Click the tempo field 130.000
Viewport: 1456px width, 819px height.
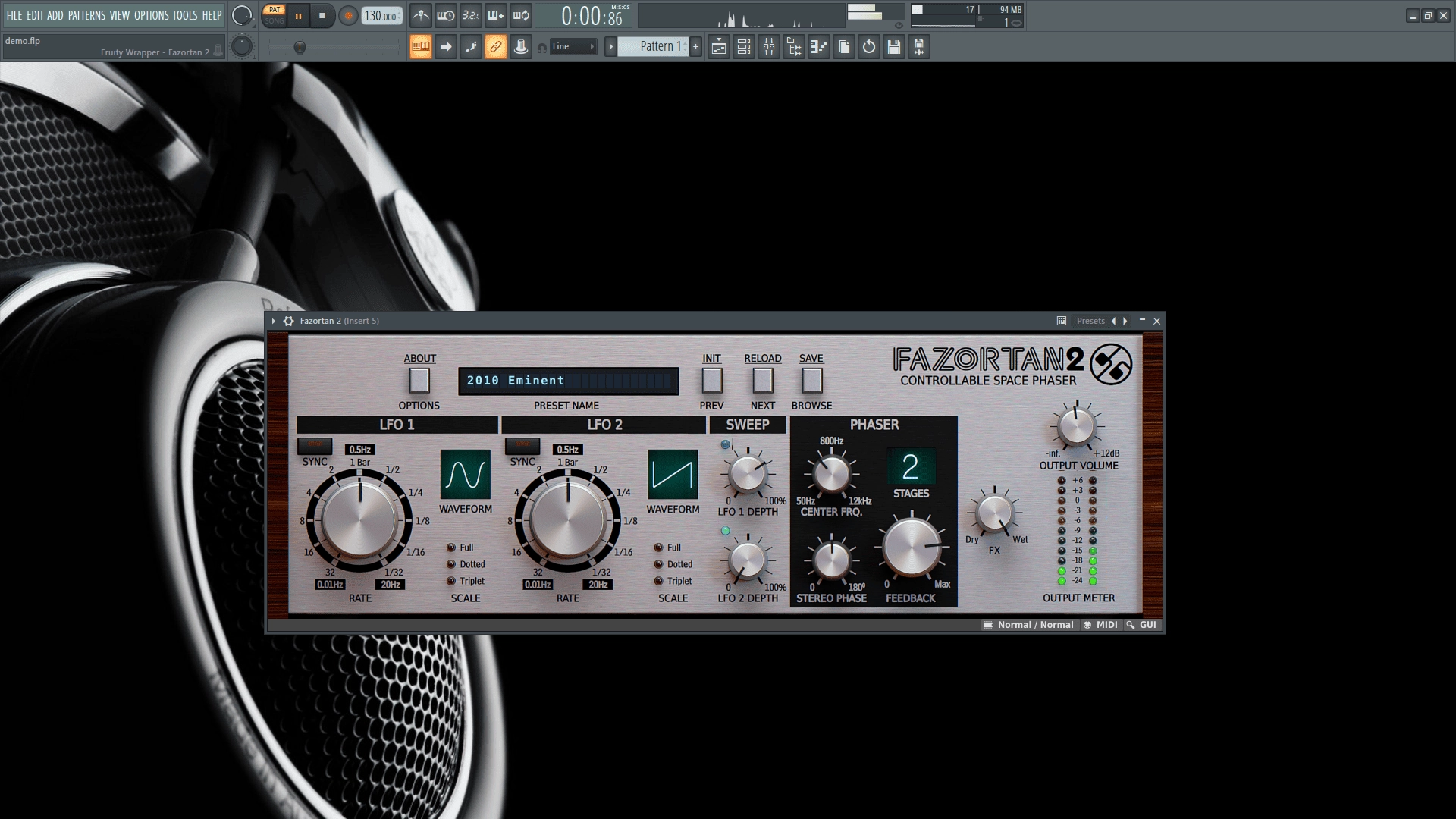coord(381,16)
